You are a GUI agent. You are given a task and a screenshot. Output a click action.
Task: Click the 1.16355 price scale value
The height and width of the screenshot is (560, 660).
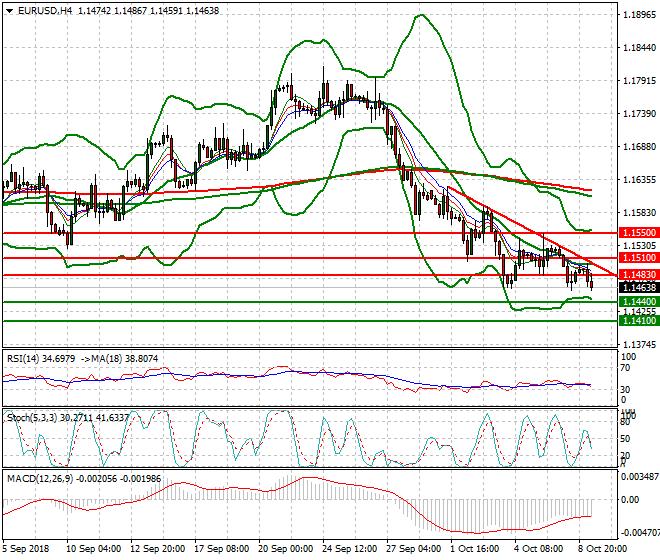(639, 180)
